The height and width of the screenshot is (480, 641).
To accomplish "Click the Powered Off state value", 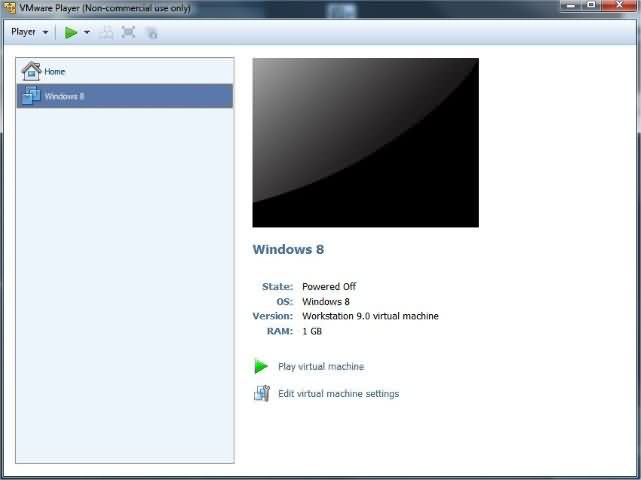I will [x=329, y=287].
